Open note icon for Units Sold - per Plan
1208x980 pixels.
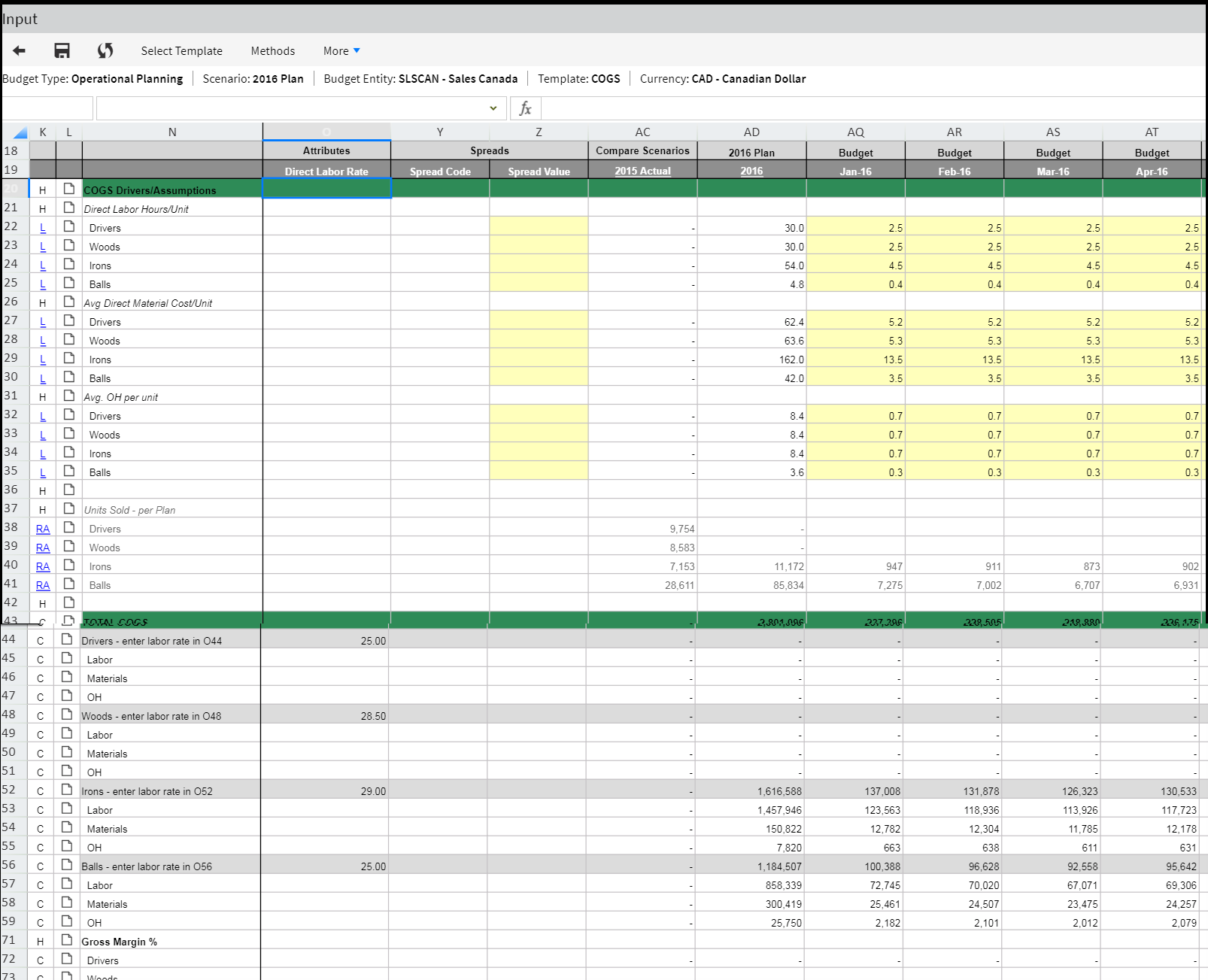(x=69, y=508)
